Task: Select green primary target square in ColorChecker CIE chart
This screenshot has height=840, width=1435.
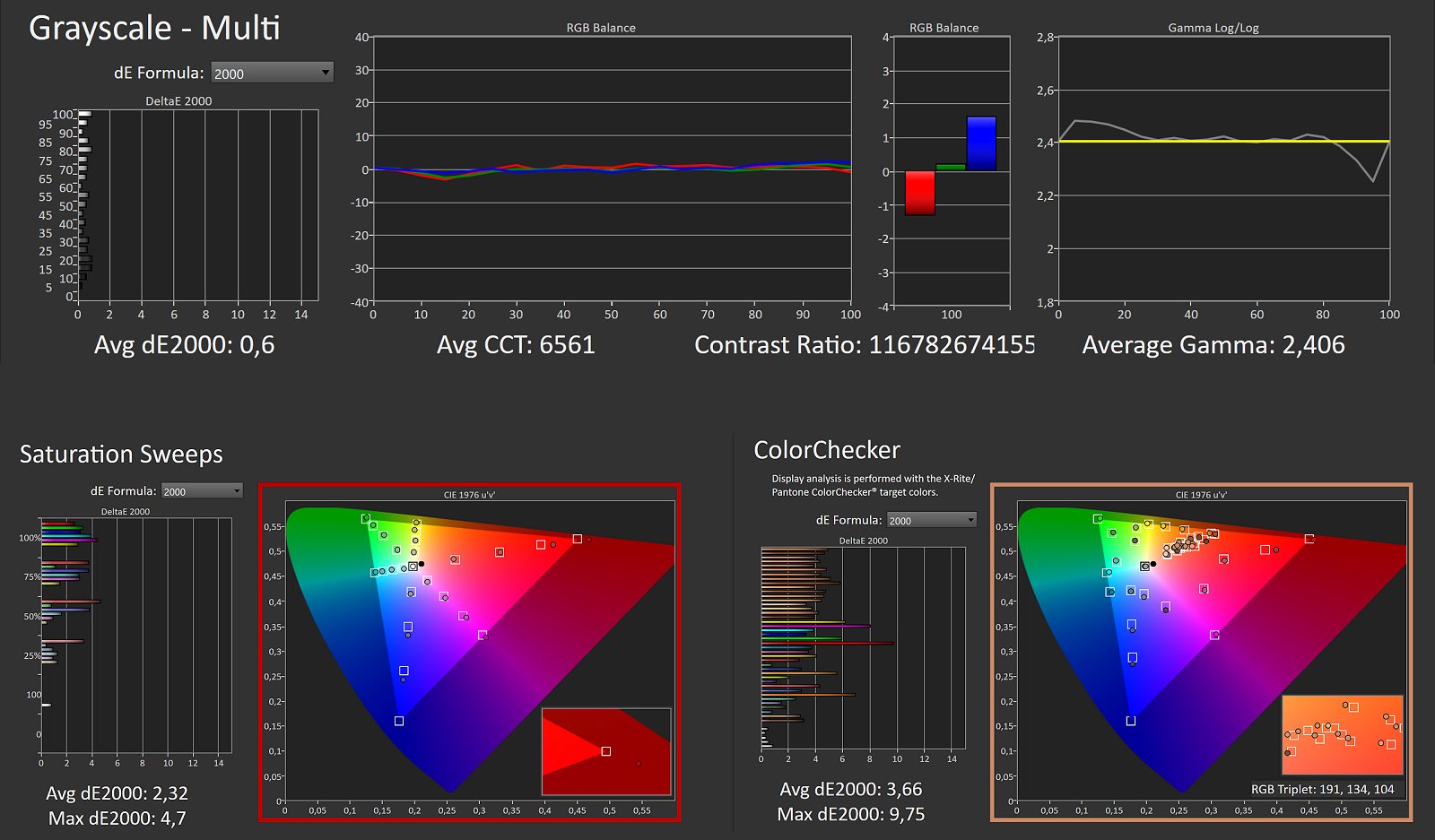Action: click(x=1098, y=519)
